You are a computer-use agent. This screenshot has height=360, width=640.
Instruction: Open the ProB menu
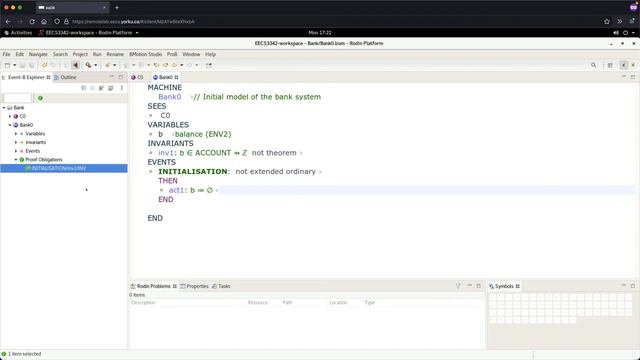click(x=172, y=54)
